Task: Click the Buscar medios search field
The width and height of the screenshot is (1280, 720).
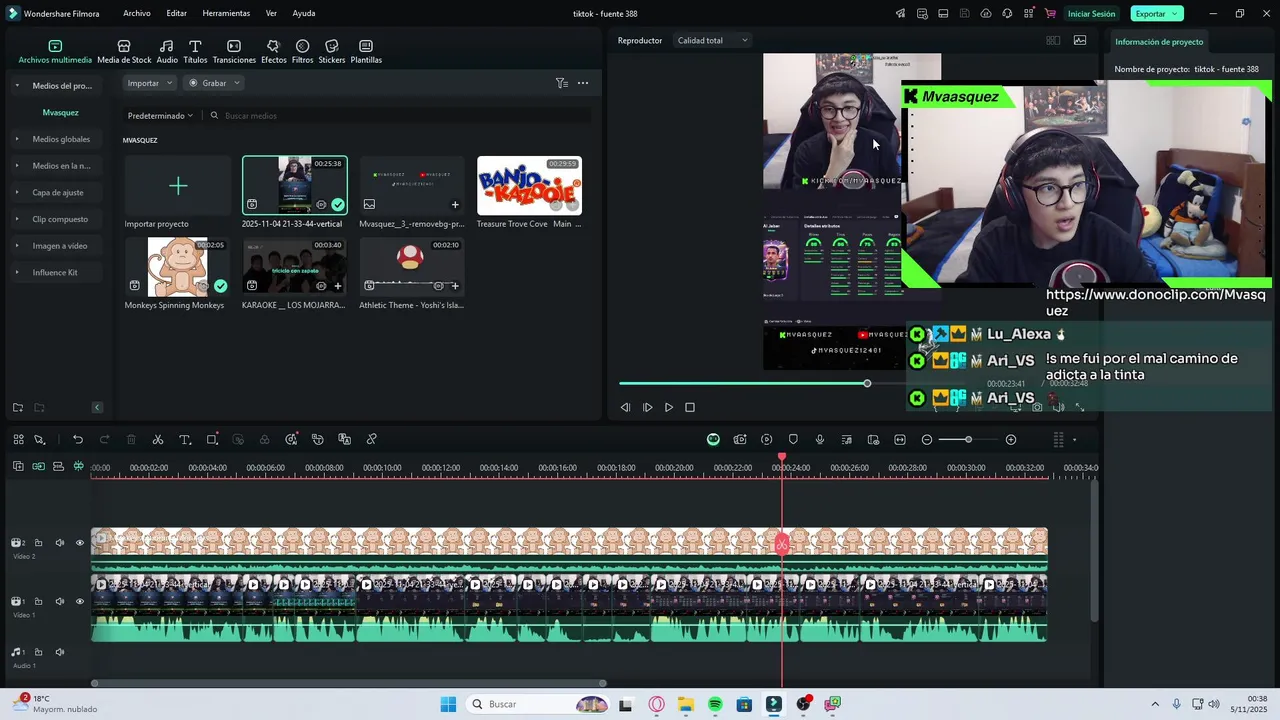Action: click(x=400, y=116)
